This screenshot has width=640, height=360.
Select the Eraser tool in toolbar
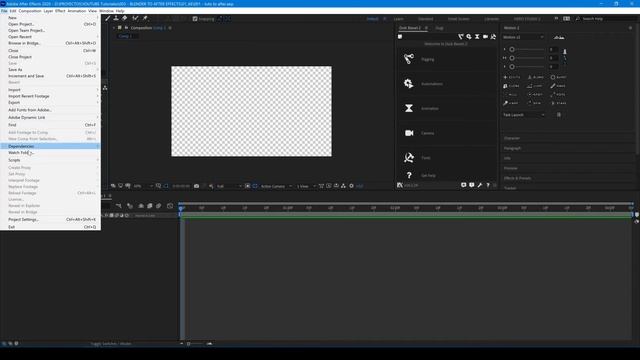tap(124, 18)
